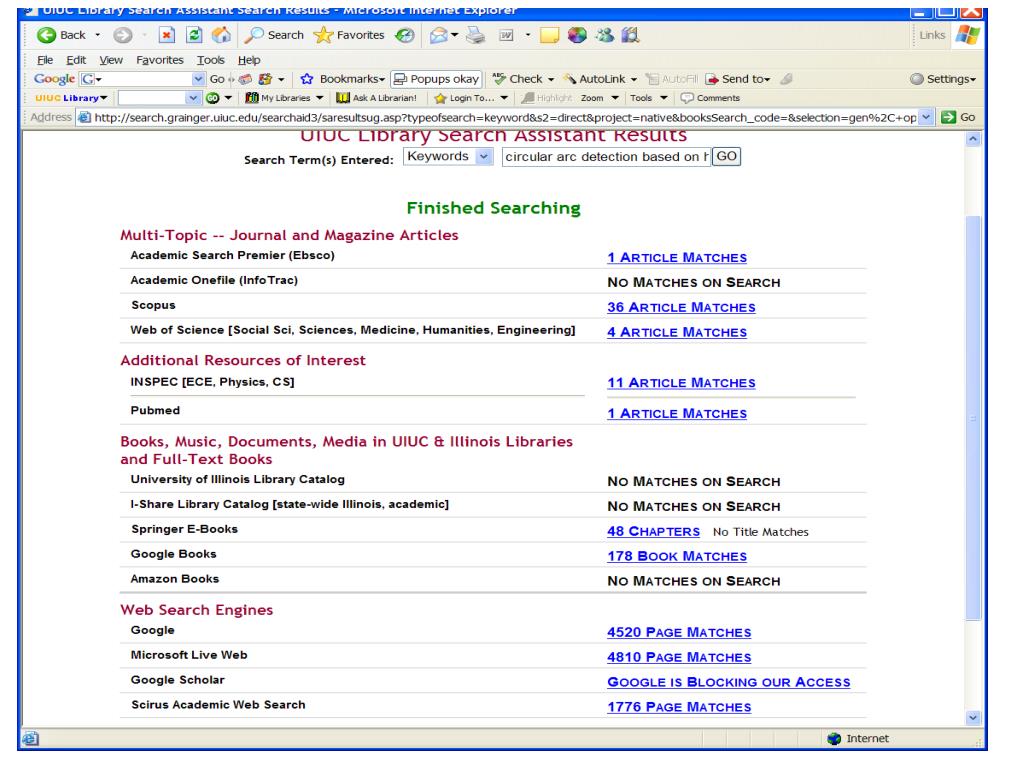
Task: Click the Google toolbar search field
Action: [x=144, y=79]
